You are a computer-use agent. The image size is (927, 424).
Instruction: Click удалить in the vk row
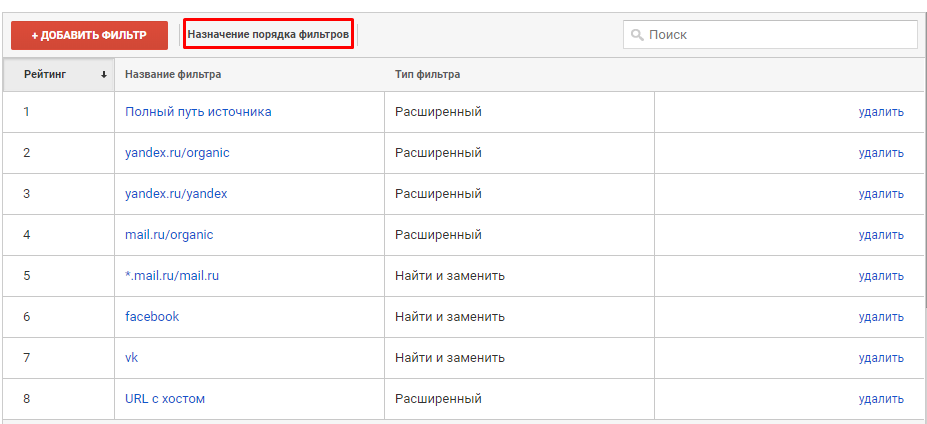point(881,358)
